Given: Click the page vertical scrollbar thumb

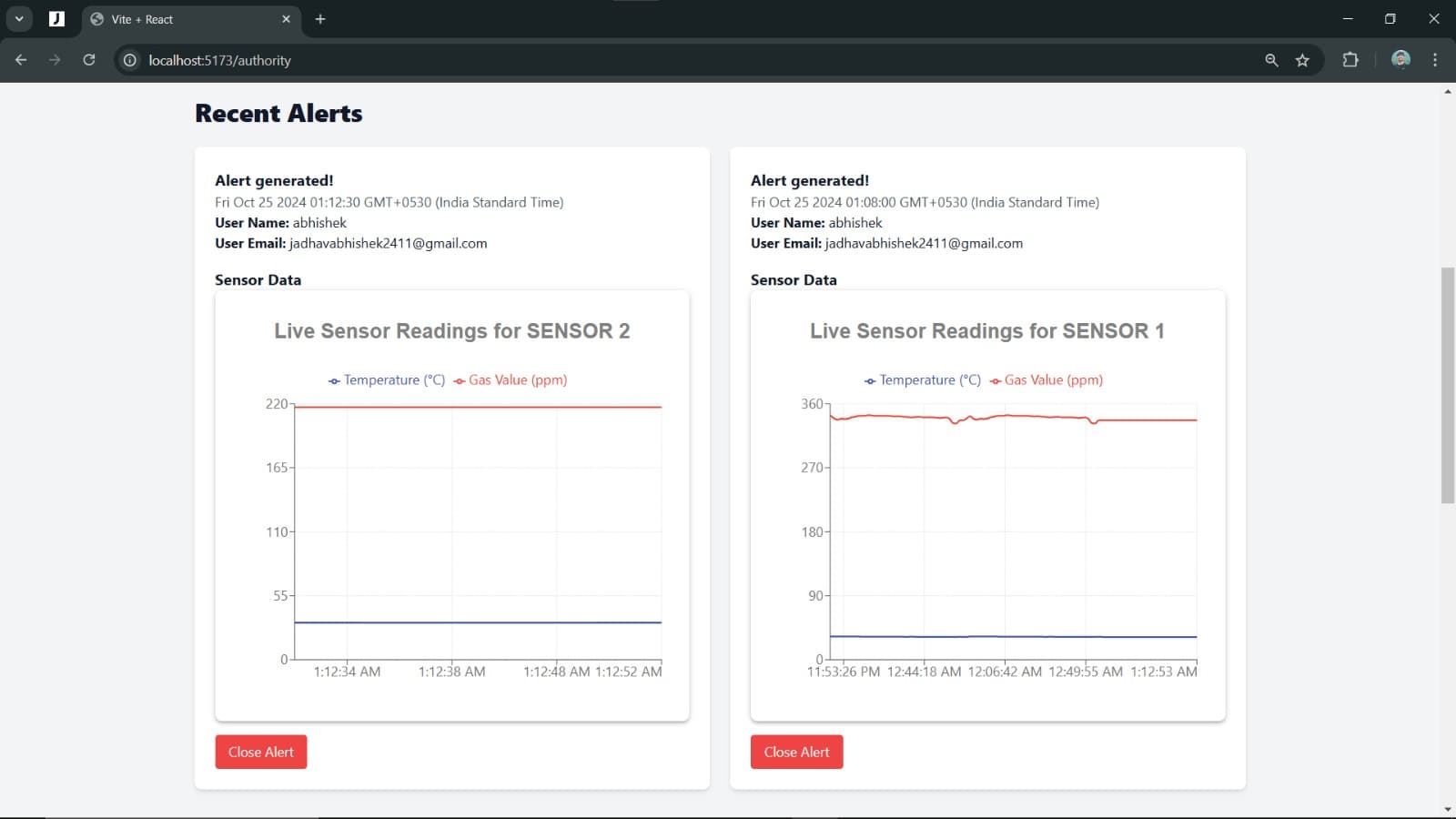Looking at the screenshot, I should point(1448,384).
